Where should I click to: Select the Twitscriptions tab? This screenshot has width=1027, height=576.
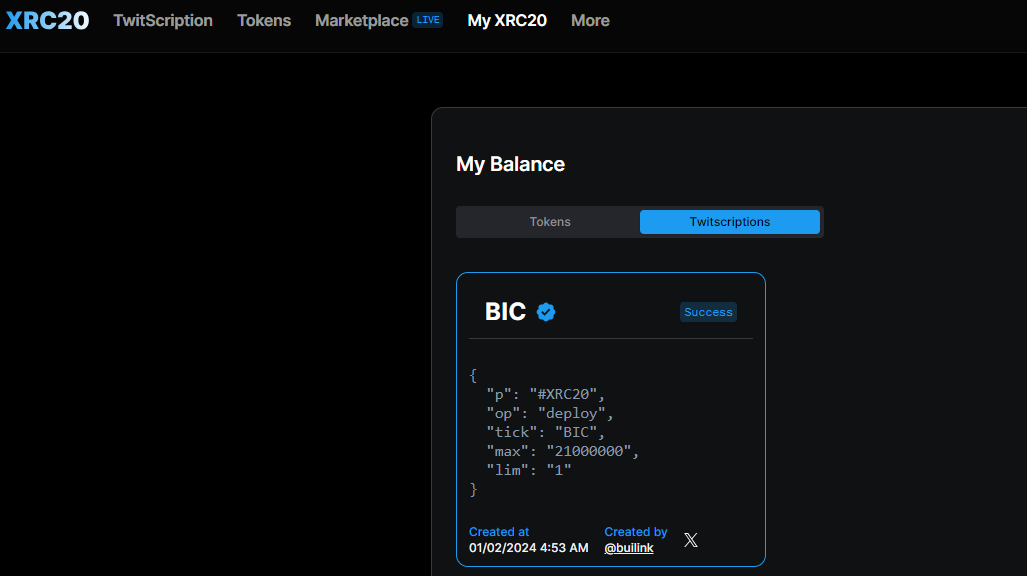pos(729,222)
